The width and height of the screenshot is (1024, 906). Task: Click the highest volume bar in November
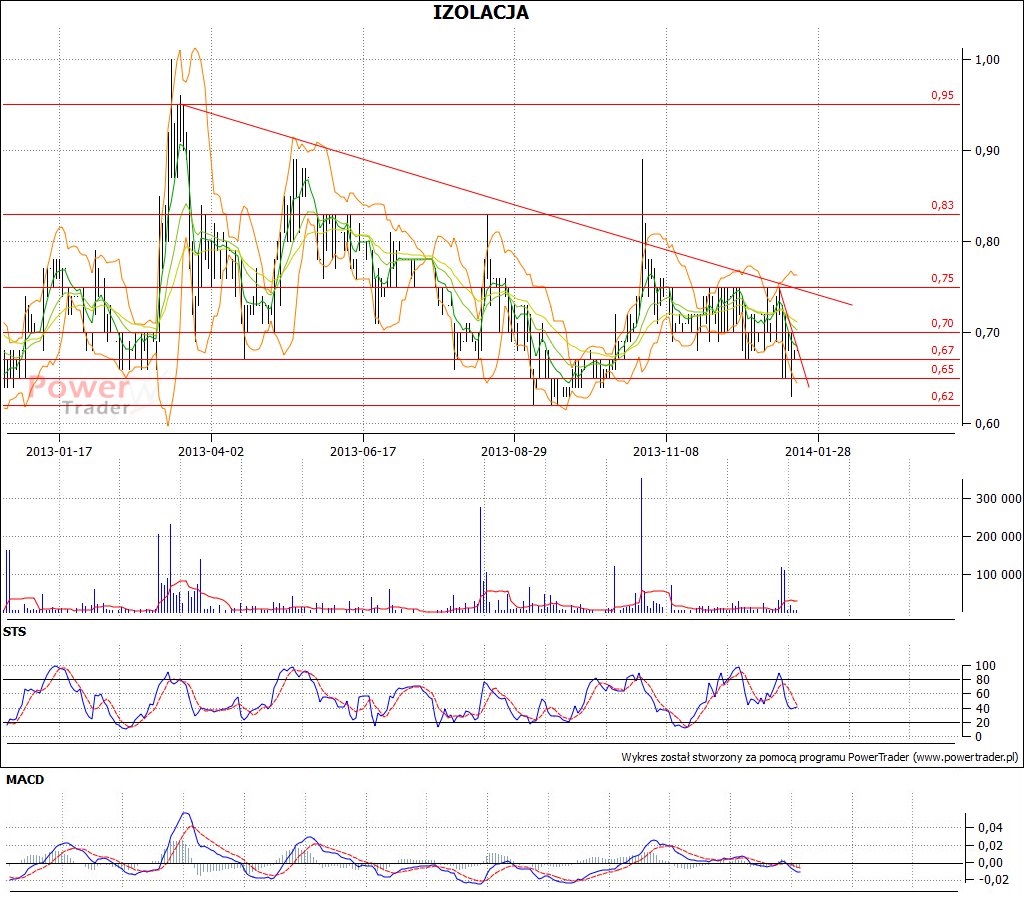click(641, 545)
